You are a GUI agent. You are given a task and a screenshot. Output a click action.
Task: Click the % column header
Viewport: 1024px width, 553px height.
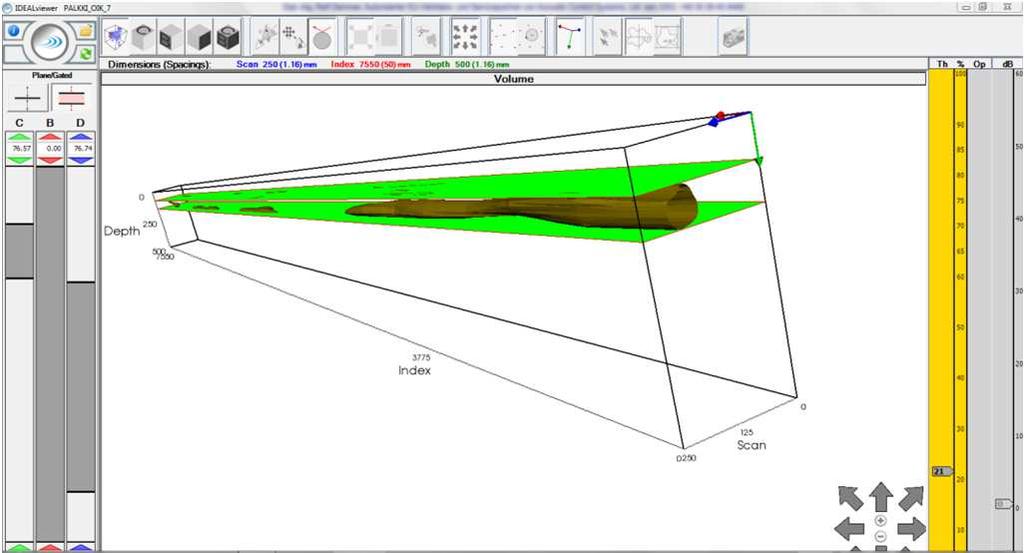click(x=961, y=64)
